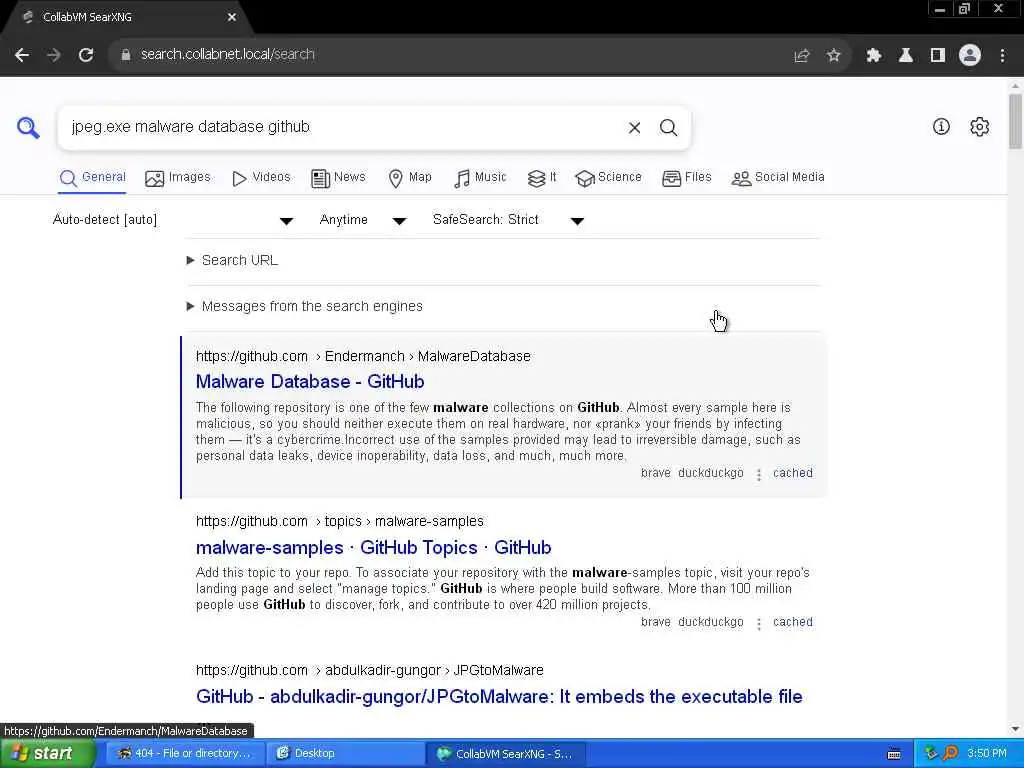The width and height of the screenshot is (1024, 768).
Task: Click the search query input field
Action: (x=340, y=127)
